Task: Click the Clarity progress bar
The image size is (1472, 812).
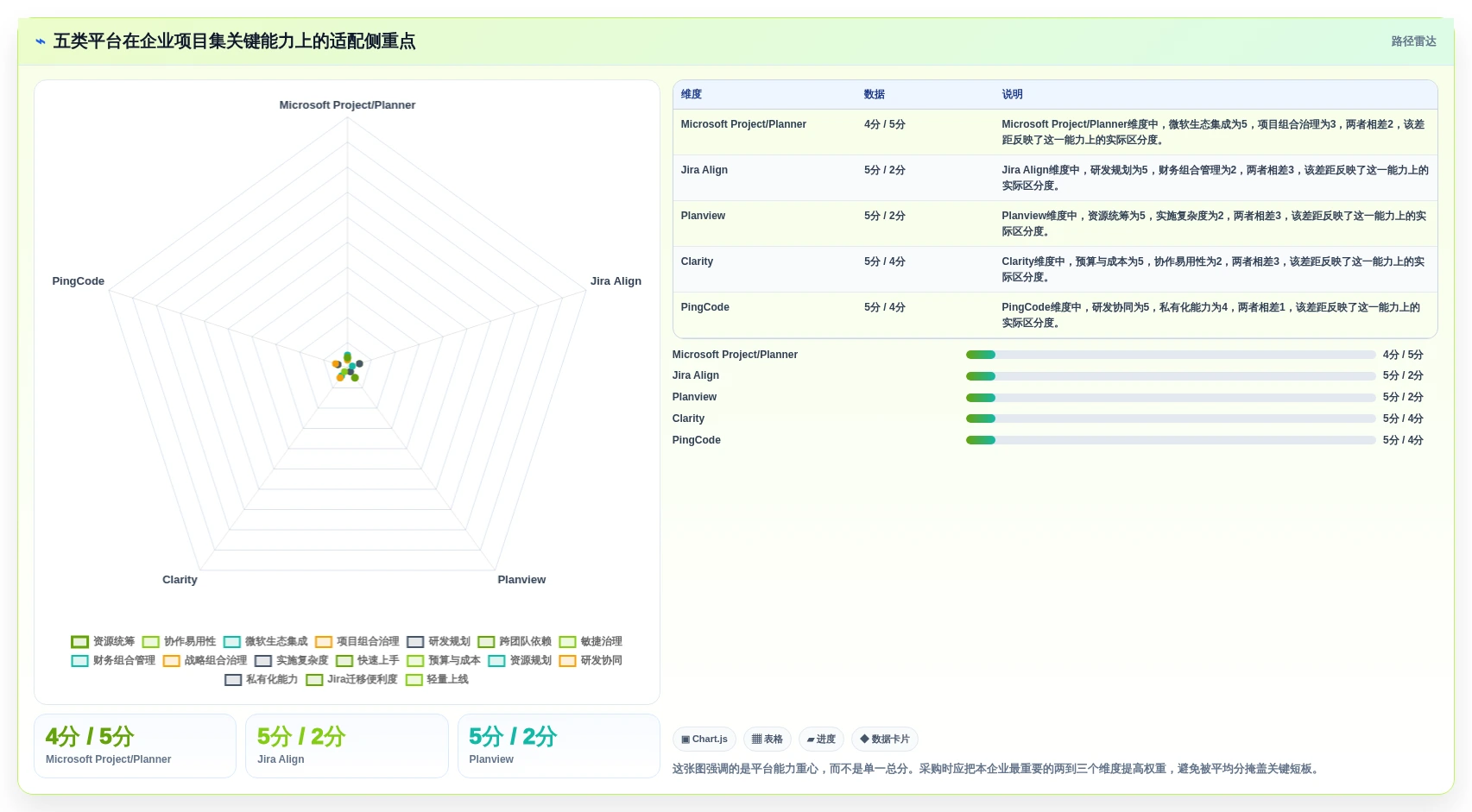Action: tap(1171, 419)
